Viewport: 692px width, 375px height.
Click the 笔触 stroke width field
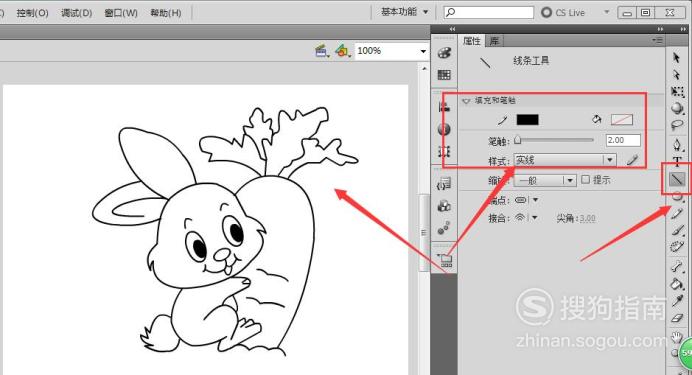coord(623,140)
